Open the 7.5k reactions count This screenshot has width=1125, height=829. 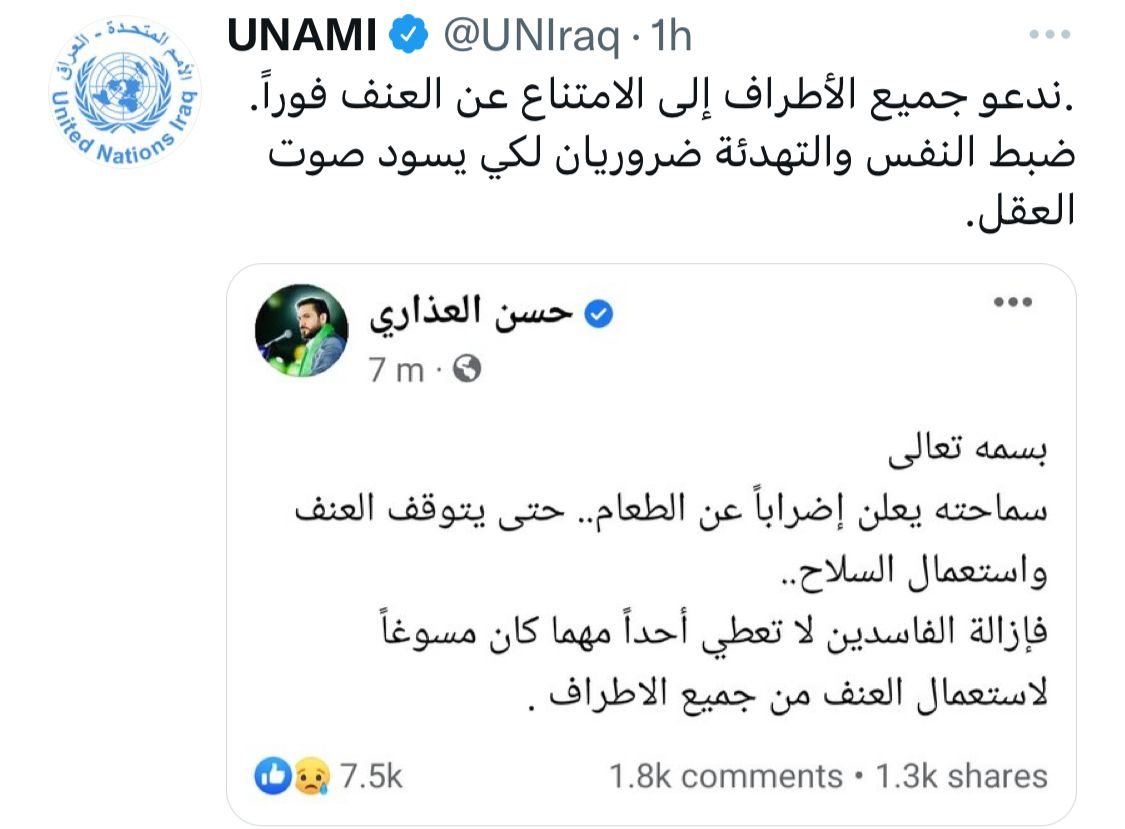coord(371,776)
